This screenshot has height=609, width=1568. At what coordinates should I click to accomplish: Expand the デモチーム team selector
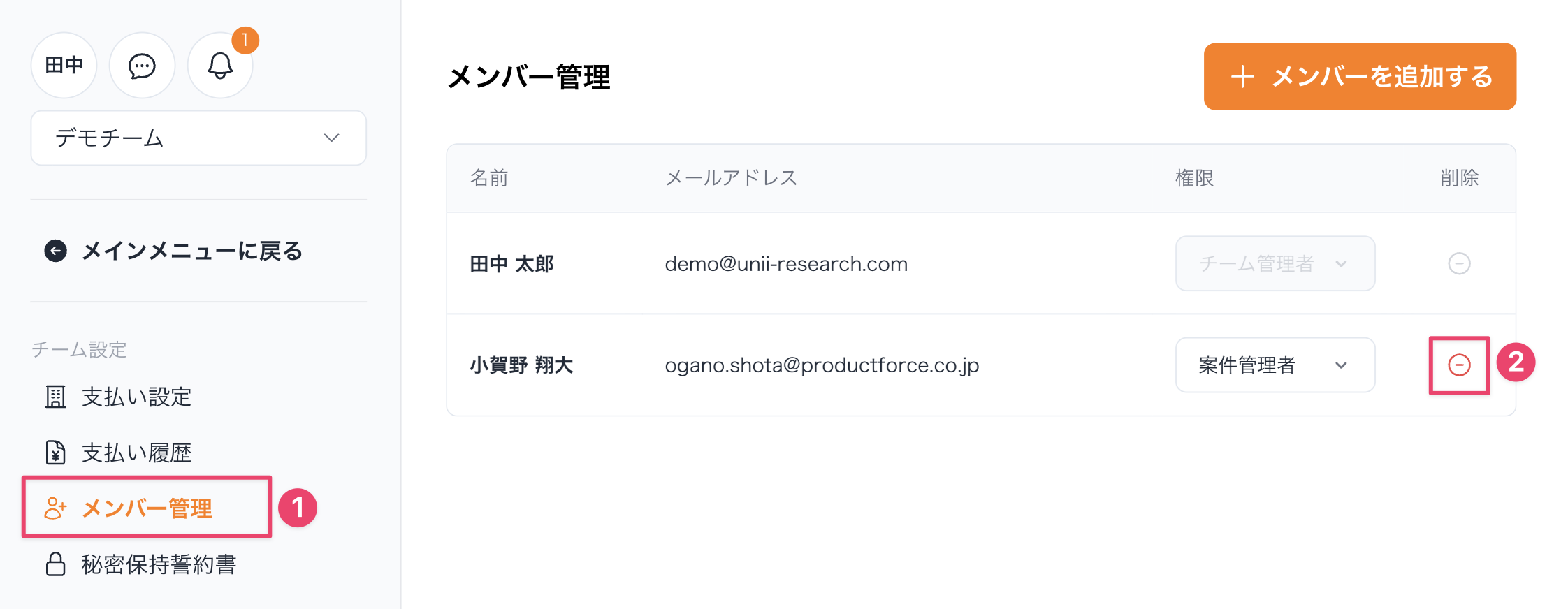click(x=198, y=138)
